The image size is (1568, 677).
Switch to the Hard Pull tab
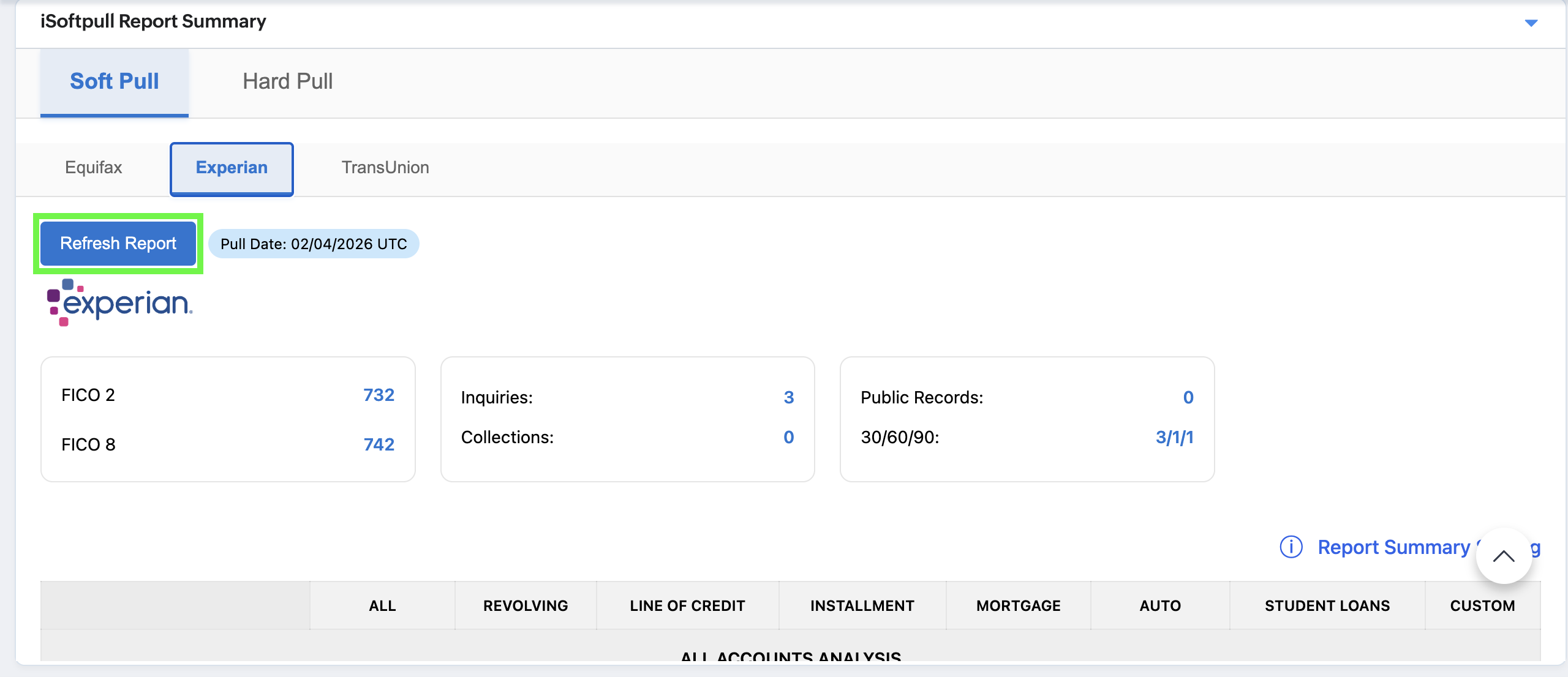tap(287, 81)
